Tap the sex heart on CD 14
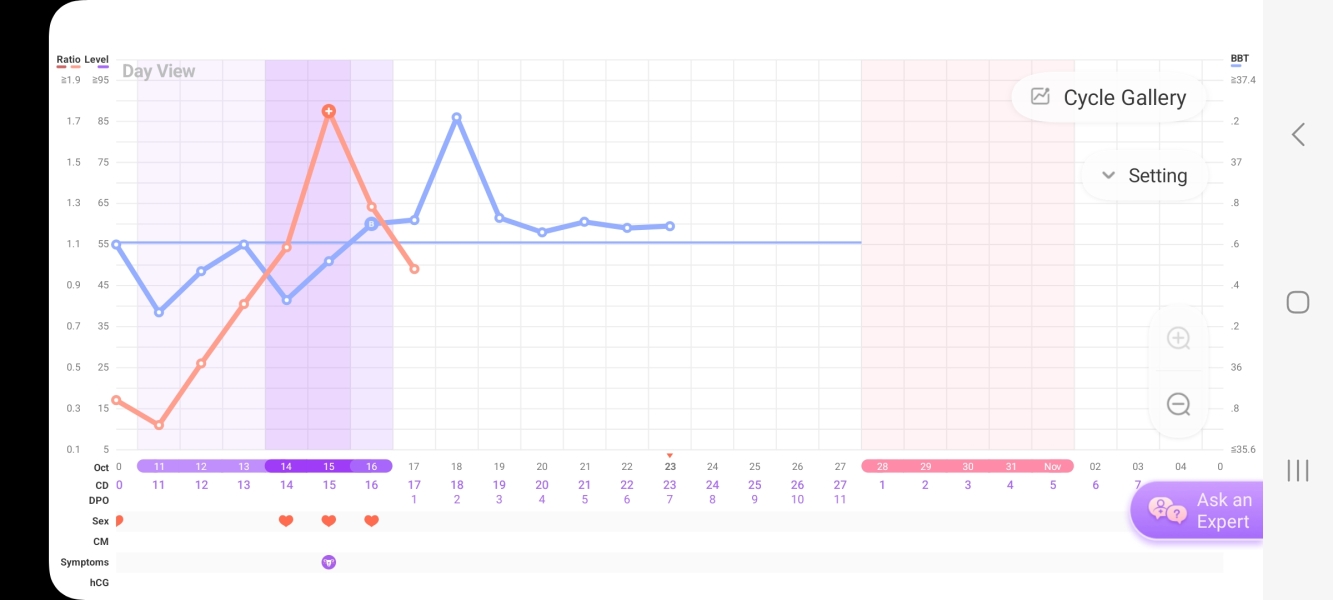 pyautogui.click(x=286, y=521)
